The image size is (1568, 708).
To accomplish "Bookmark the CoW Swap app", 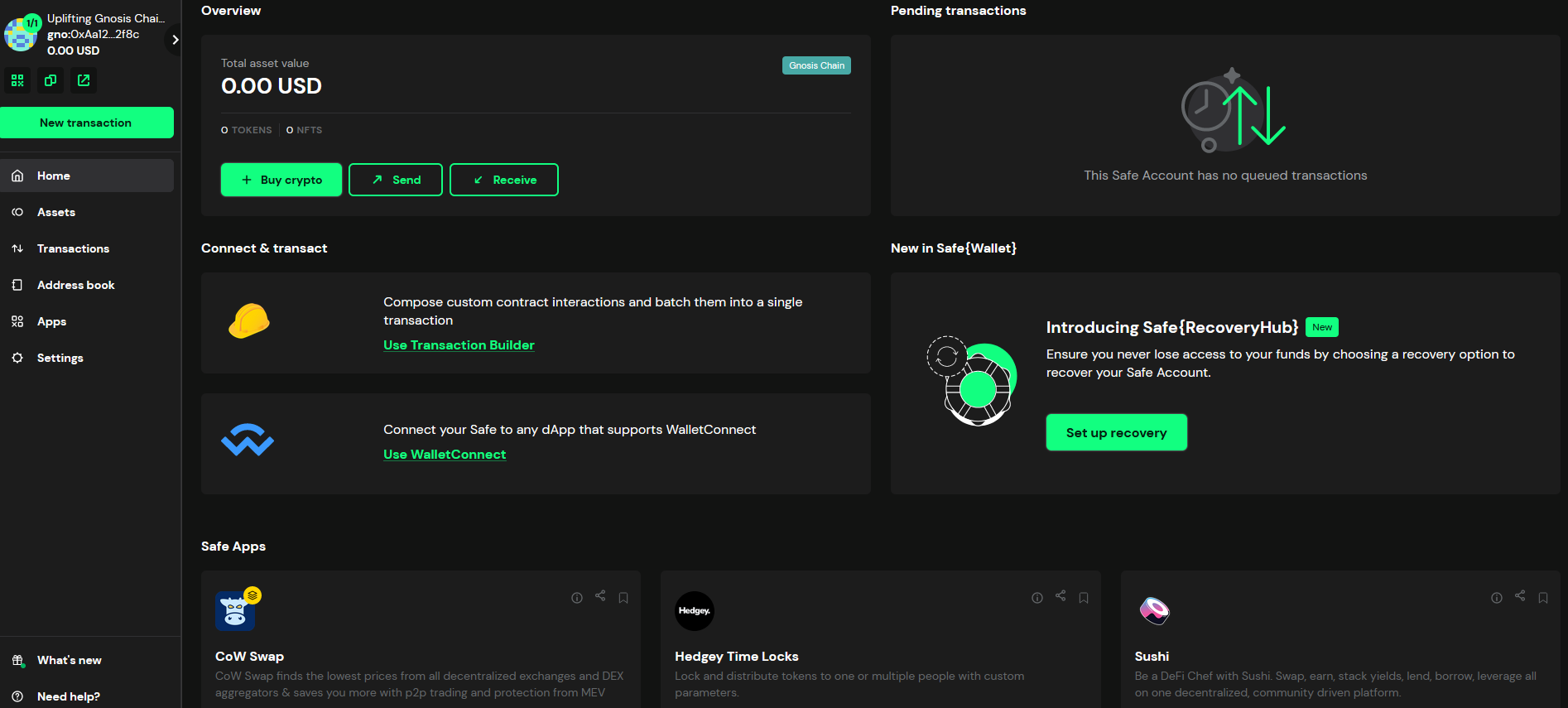I will click(x=623, y=598).
